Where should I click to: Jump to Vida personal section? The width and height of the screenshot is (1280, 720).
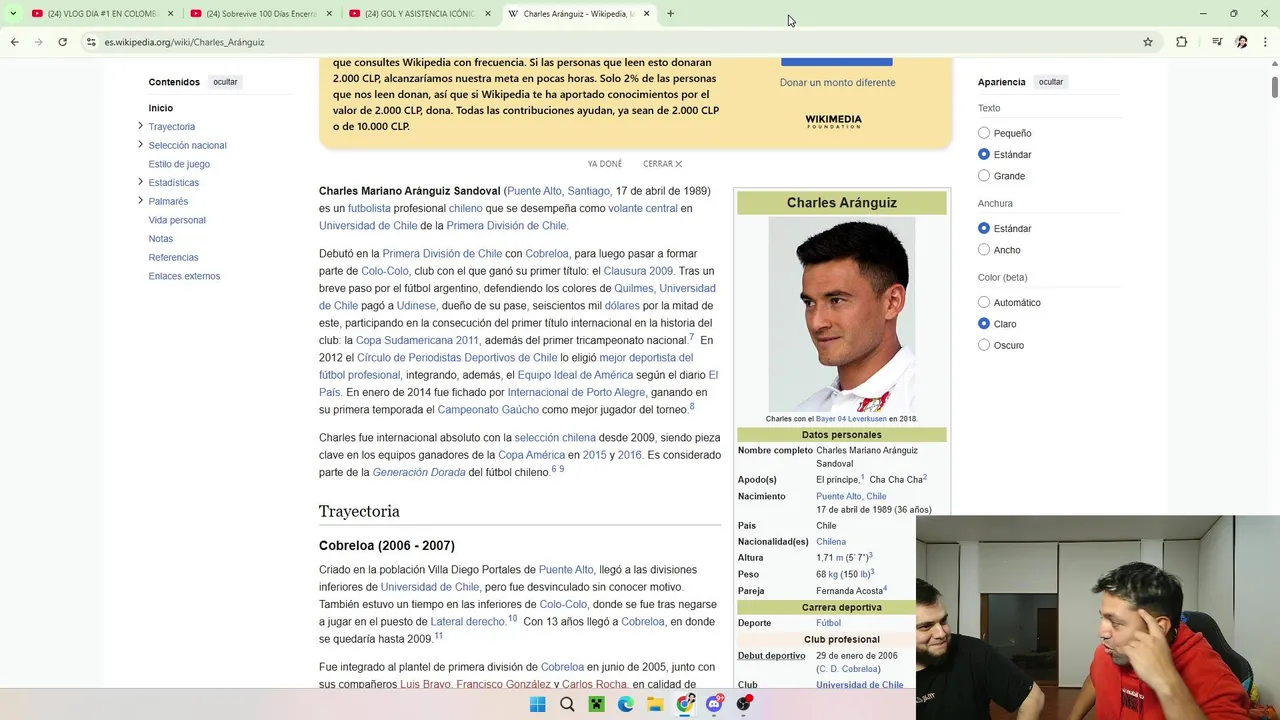(x=177, y=220)
